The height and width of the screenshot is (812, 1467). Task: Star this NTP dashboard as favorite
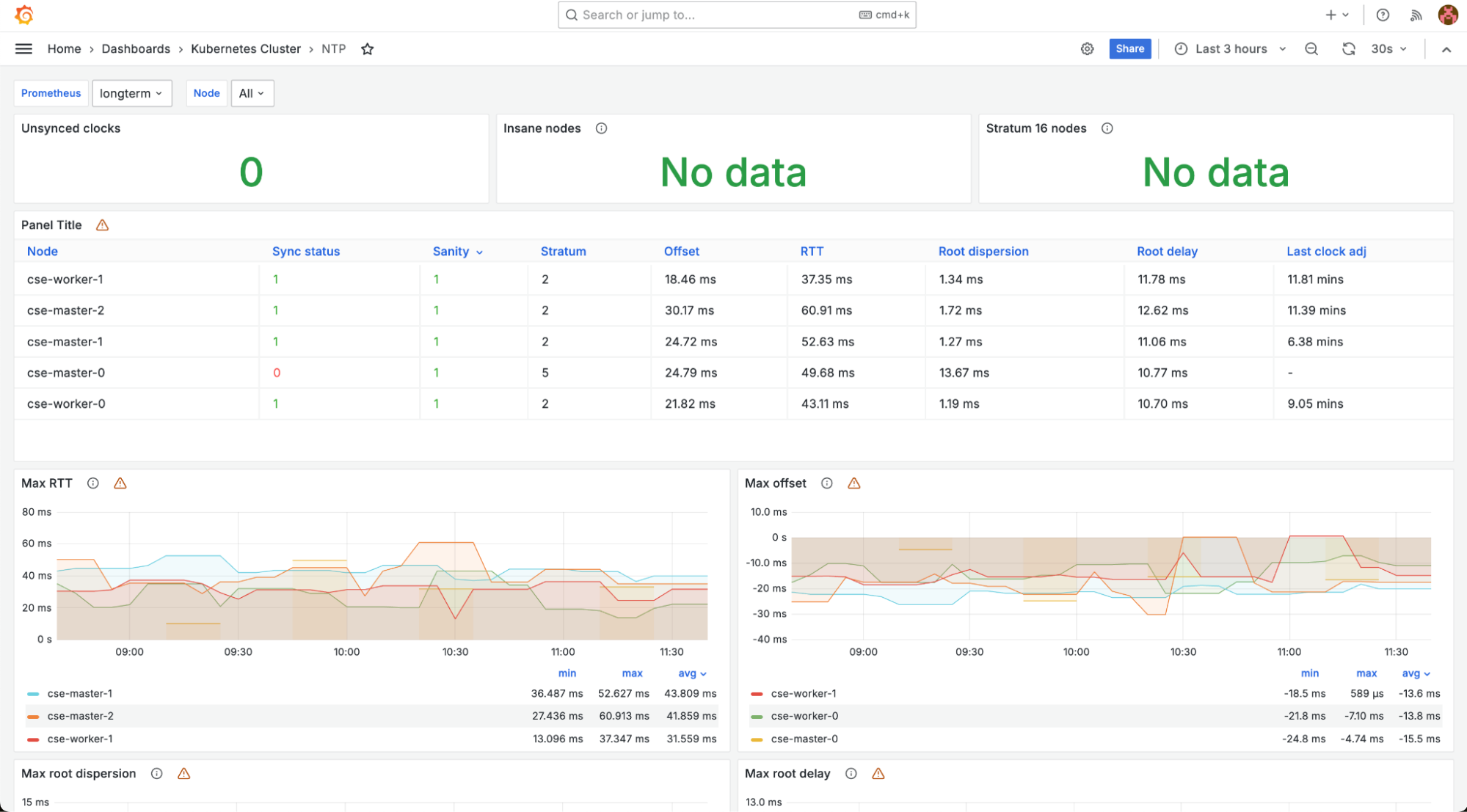(x=368, y=49)
